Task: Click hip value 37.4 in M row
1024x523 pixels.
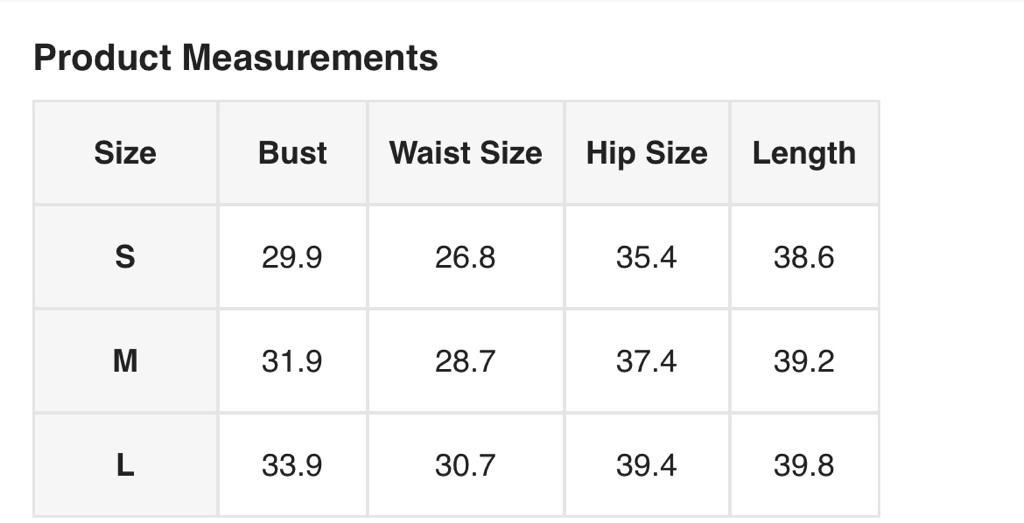Action: 646,361
